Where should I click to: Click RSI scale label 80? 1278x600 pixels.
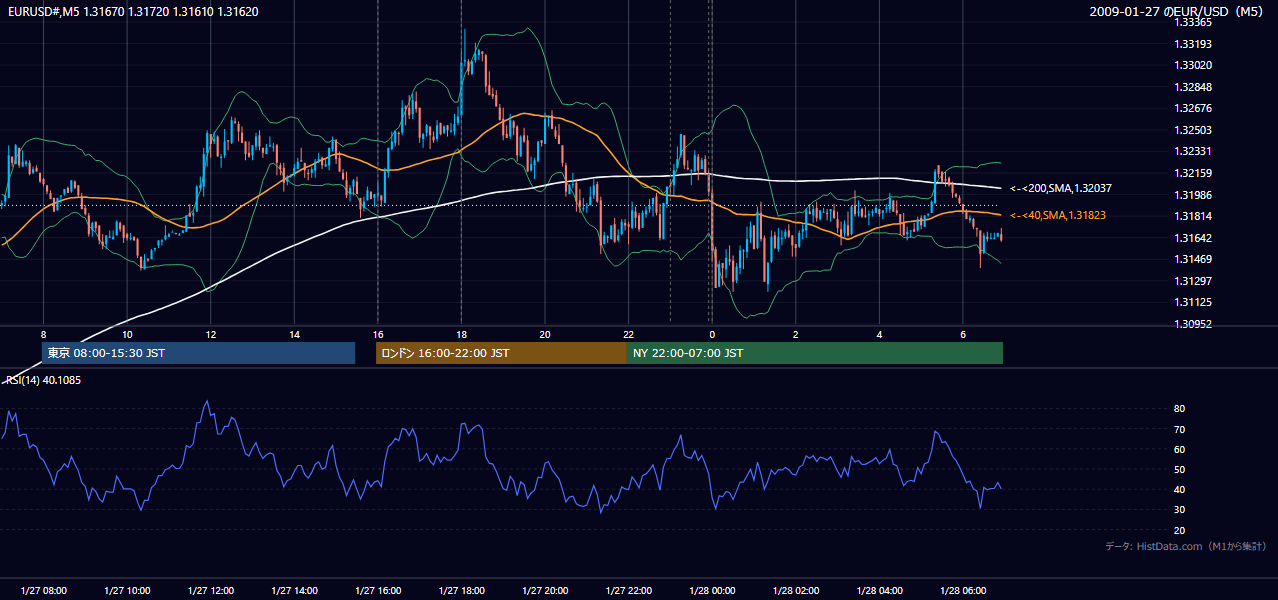click(1180, 409)
